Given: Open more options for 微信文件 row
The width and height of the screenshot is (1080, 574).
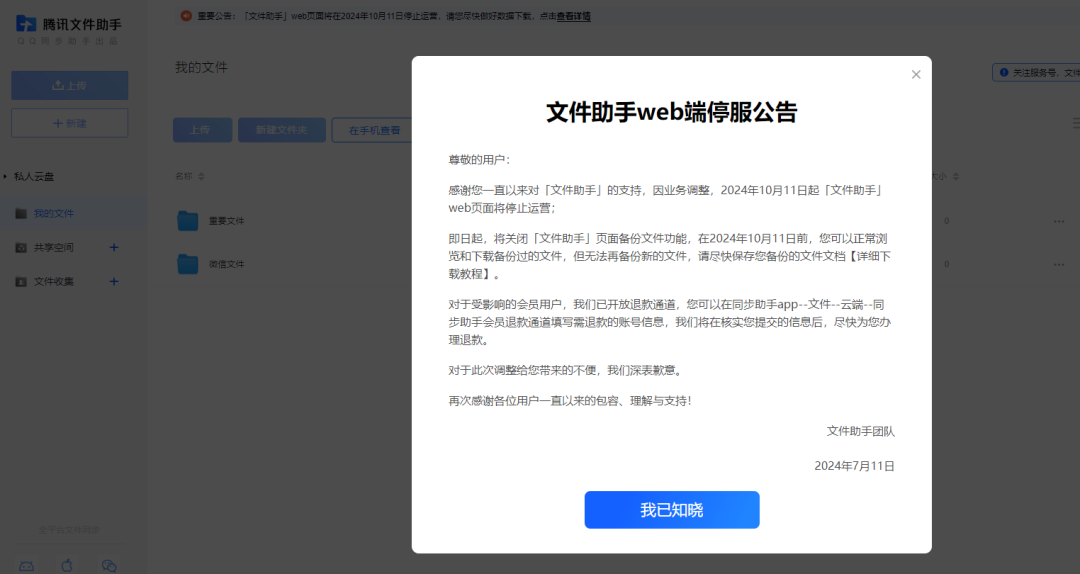Looking at the screenshot, I should 1059,264.
